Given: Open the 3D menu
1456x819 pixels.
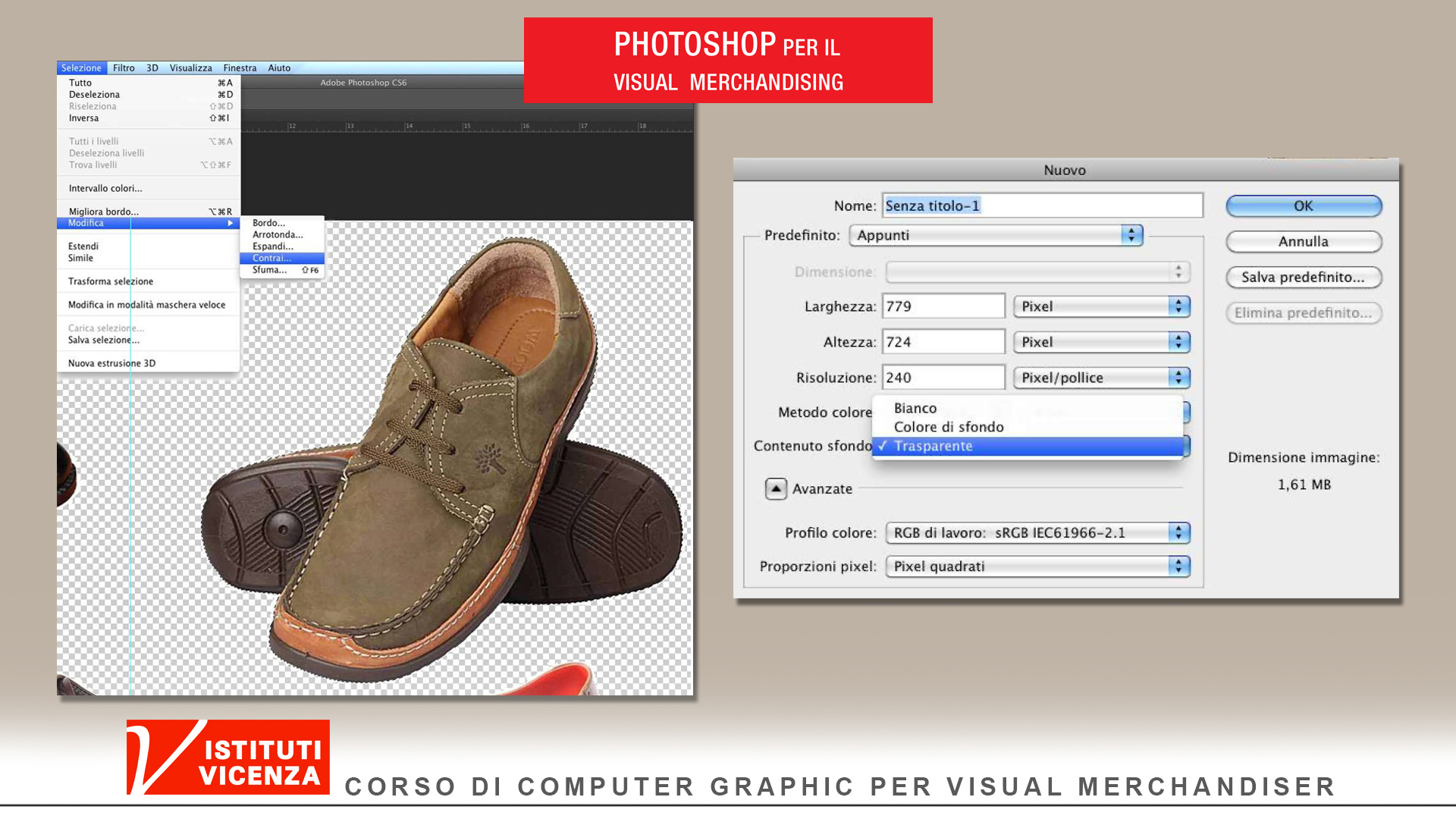Looking at the screenshot, I should (152, 67).
